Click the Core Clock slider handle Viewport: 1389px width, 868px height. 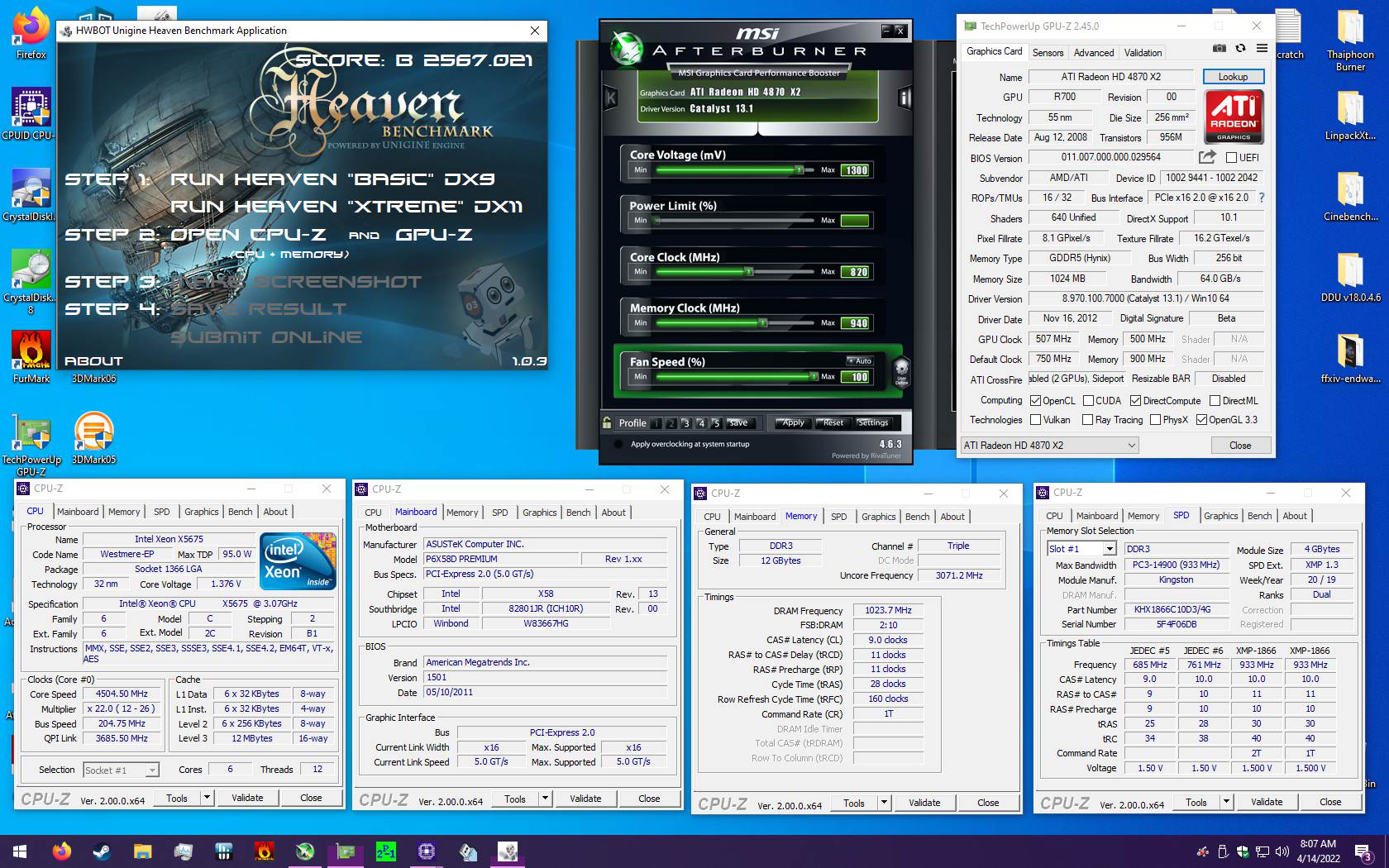click(749, 272)
